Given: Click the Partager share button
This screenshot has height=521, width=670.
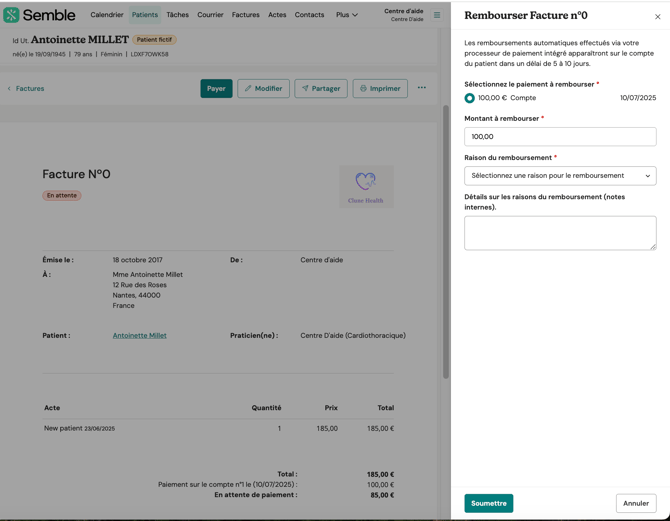Looking at the screenshot, I should [x=321, y=89].
